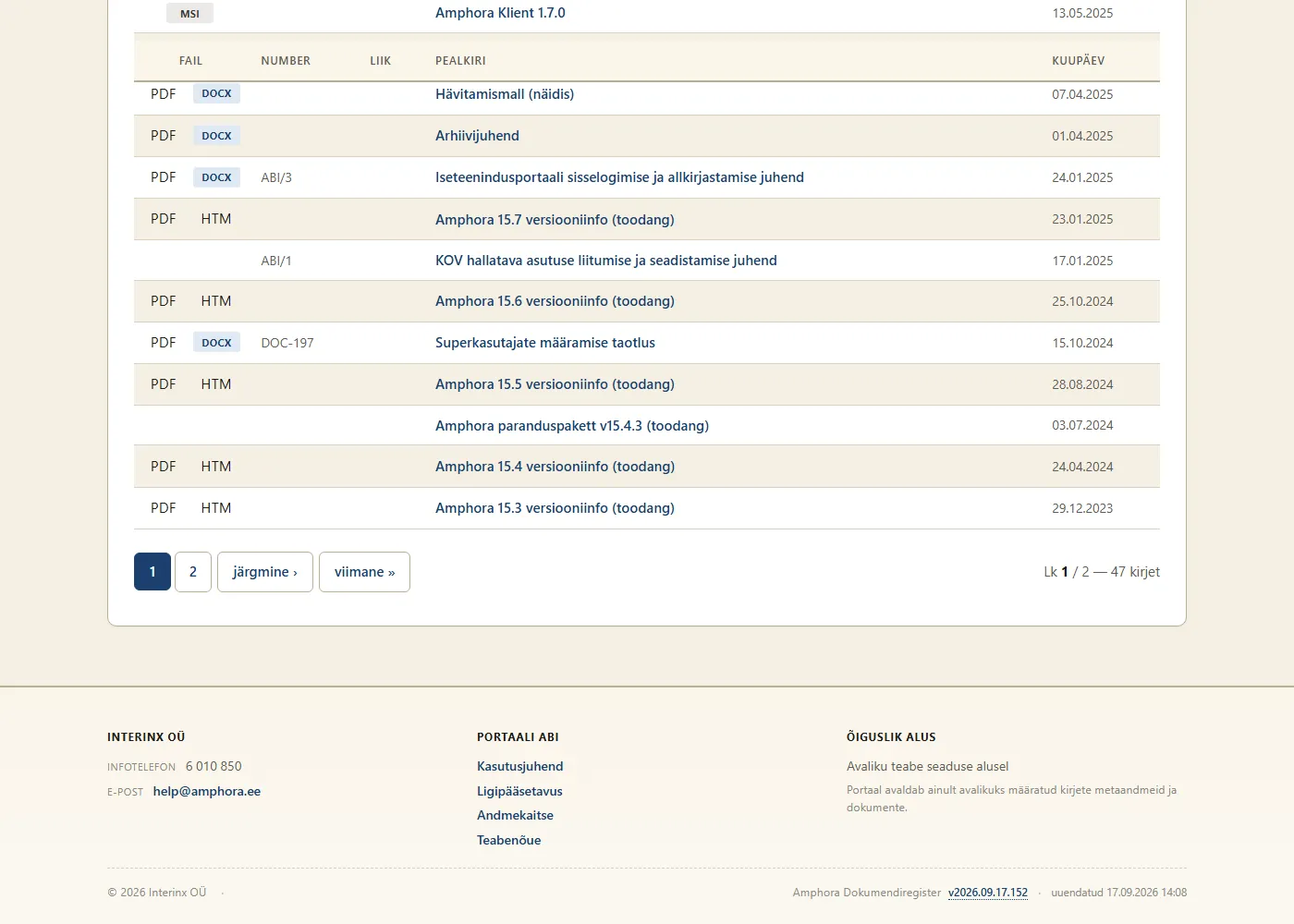The height and width of the screenshot is (924, 1294).
Task: Open the PDF for Amphora 15.4 versiooniinfo
Action: coord(163,467)
